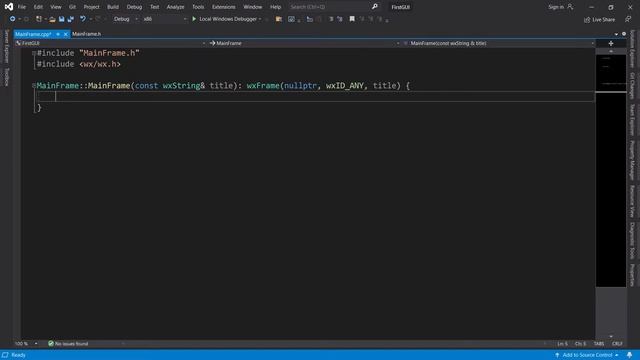The image size is (640, 360).
Task: Click the split editor plus icon
Action: (611, 43)
